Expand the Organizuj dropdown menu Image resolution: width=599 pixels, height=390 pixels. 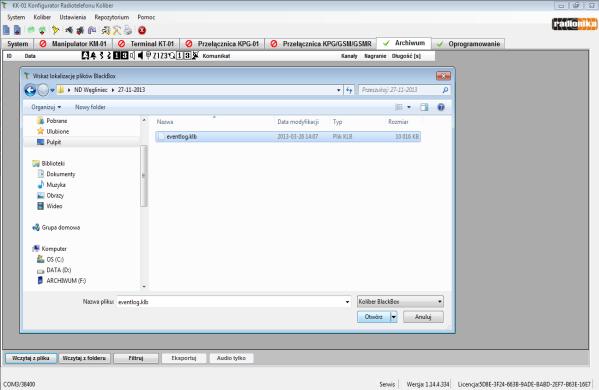46,107
